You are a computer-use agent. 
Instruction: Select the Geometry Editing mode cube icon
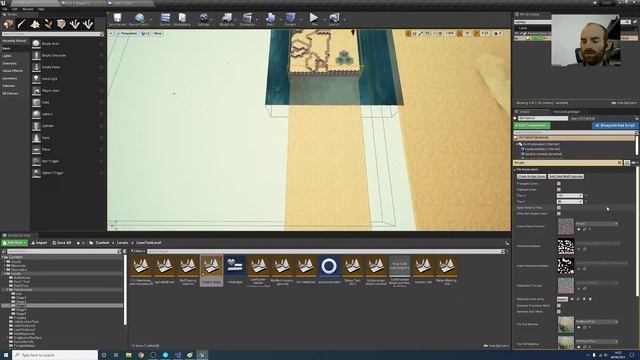click(x=61, y=24)
